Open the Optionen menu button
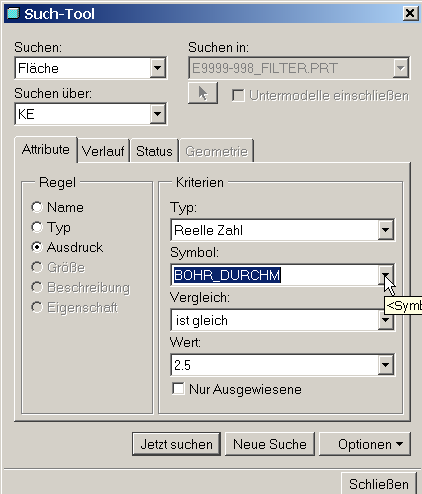The image size is (422, 494). (x=365, y=444)
